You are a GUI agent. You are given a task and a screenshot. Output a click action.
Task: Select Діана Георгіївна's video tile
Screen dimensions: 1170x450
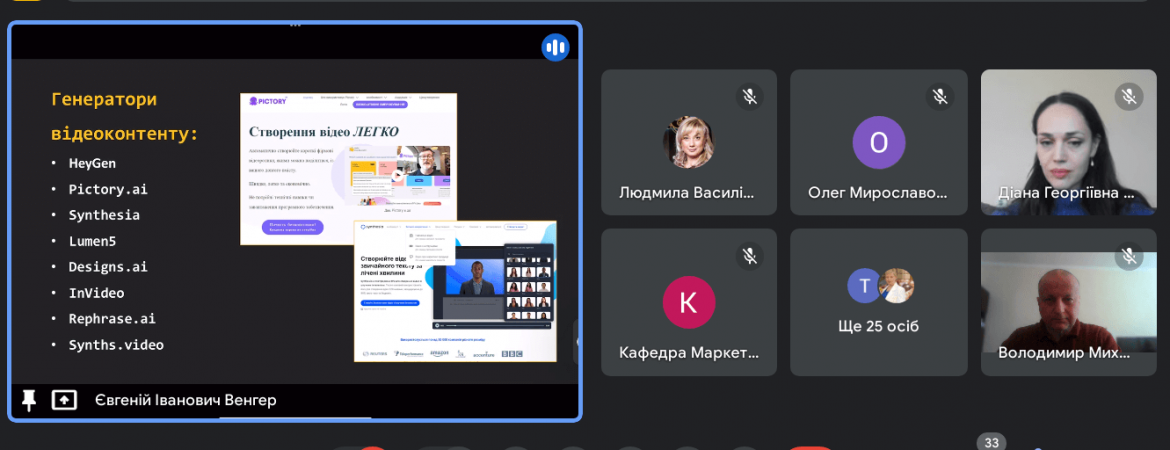[1069, 143]
